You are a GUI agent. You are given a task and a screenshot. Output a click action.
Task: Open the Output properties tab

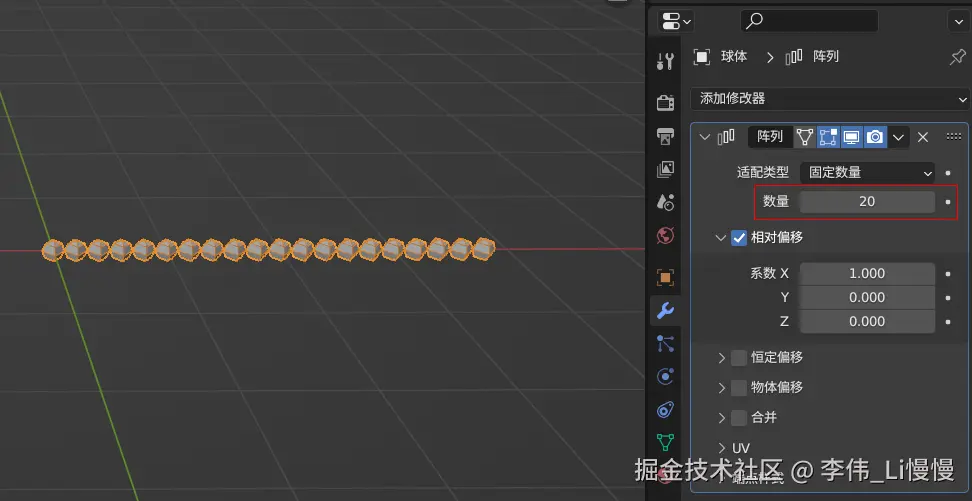click(665, 136)
